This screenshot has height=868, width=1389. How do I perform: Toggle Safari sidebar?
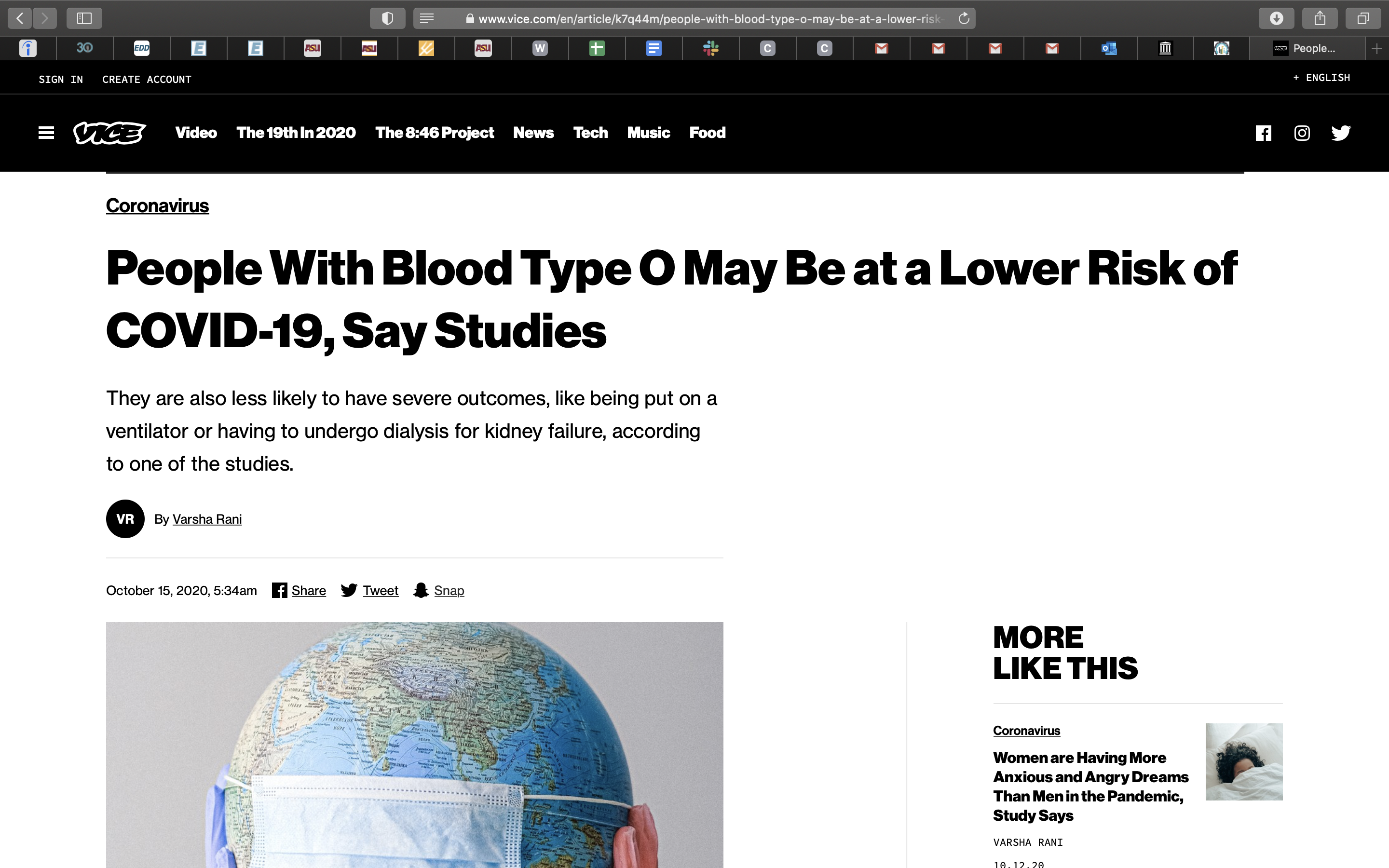[x=84, y=18]
